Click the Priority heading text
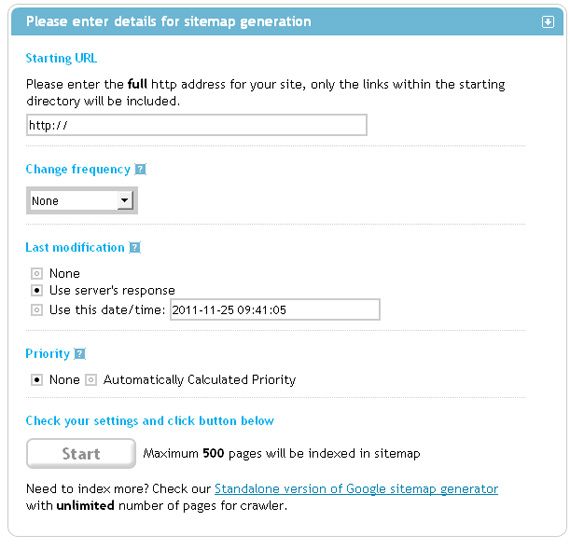 click(47, 354)
